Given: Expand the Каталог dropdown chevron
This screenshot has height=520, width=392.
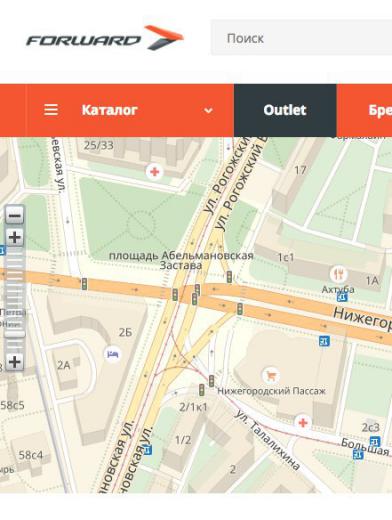Looking at the screenshot, I should 208,110.
